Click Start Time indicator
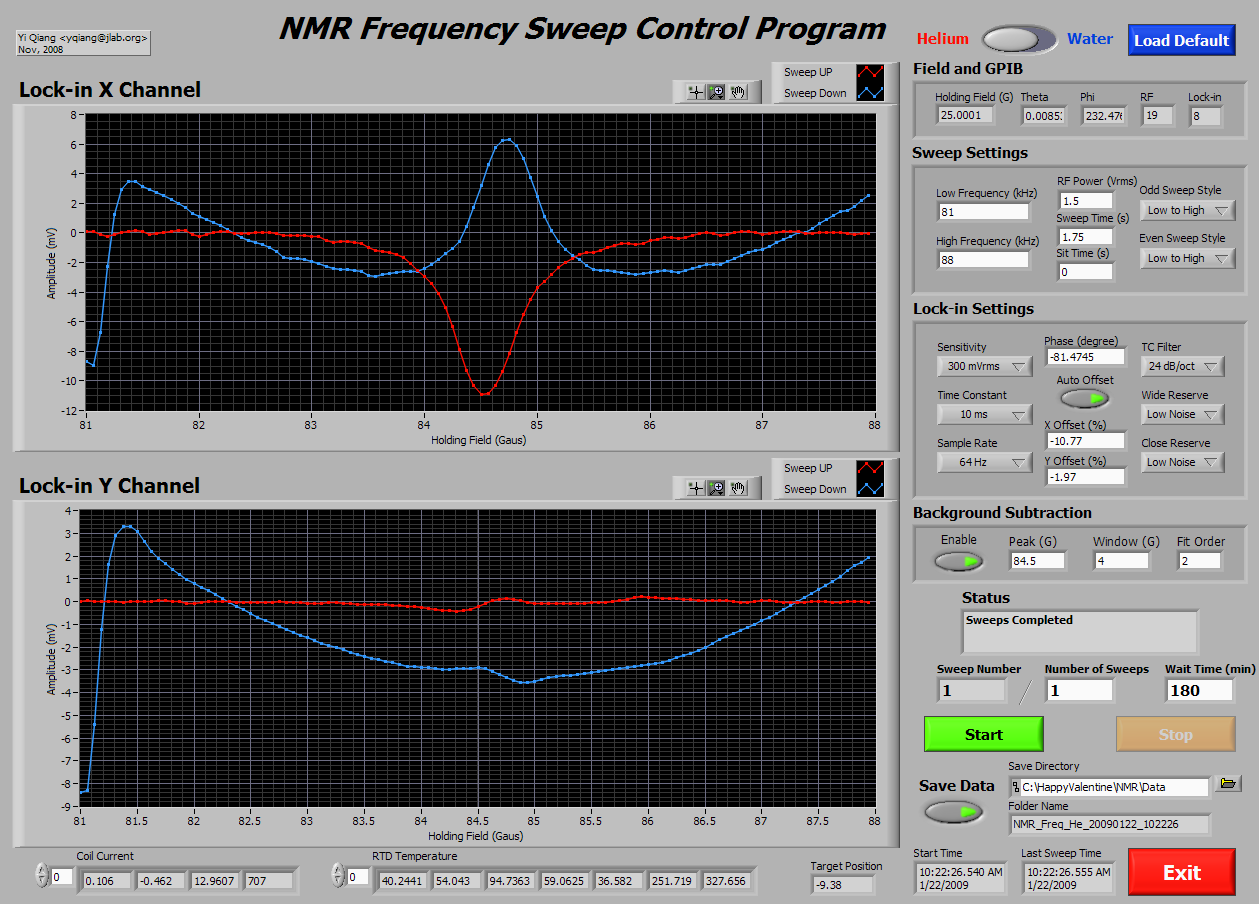1259x904 pixels. [x=960, y=878]
